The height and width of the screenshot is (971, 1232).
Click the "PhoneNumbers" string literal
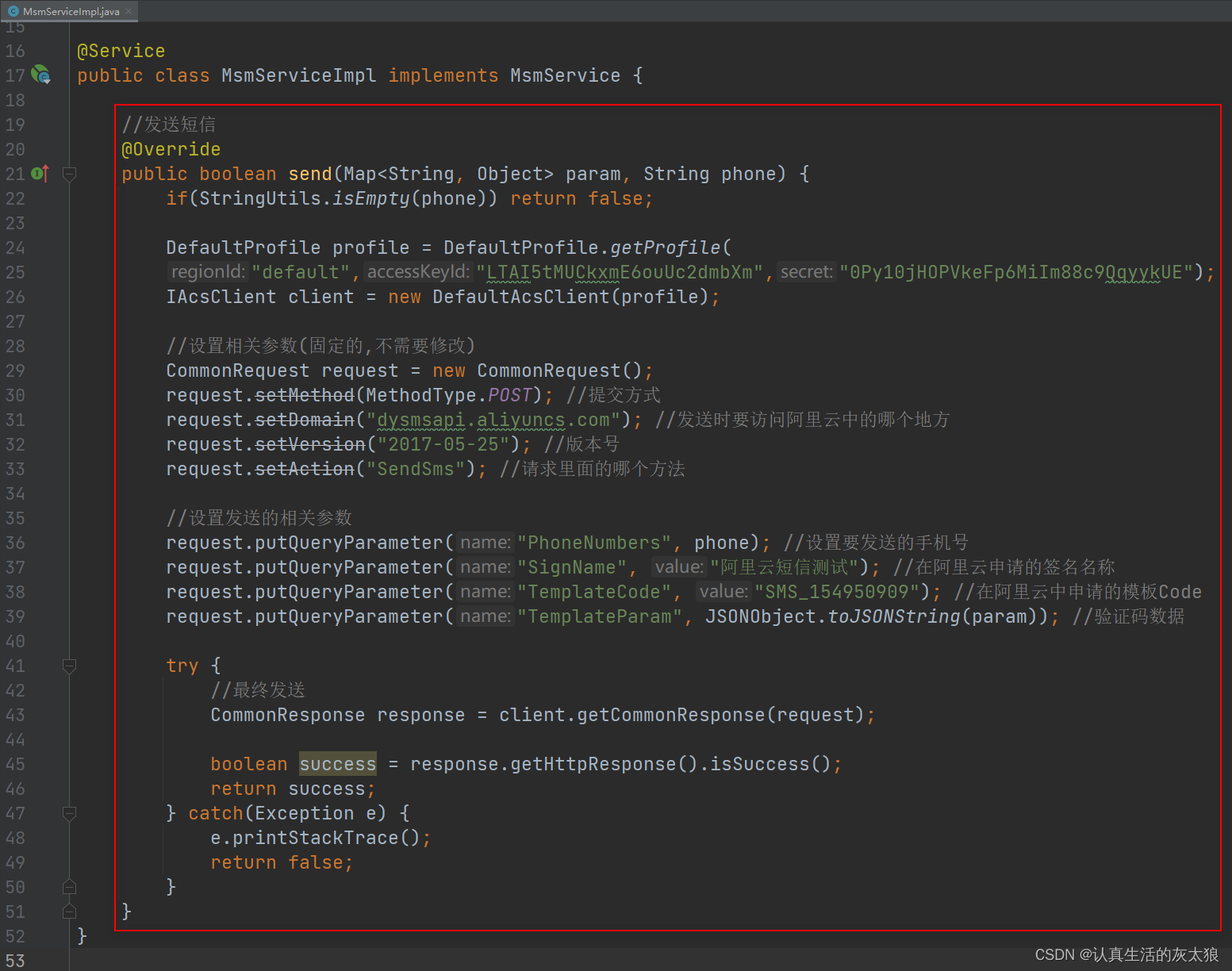(x=594, y=543)
